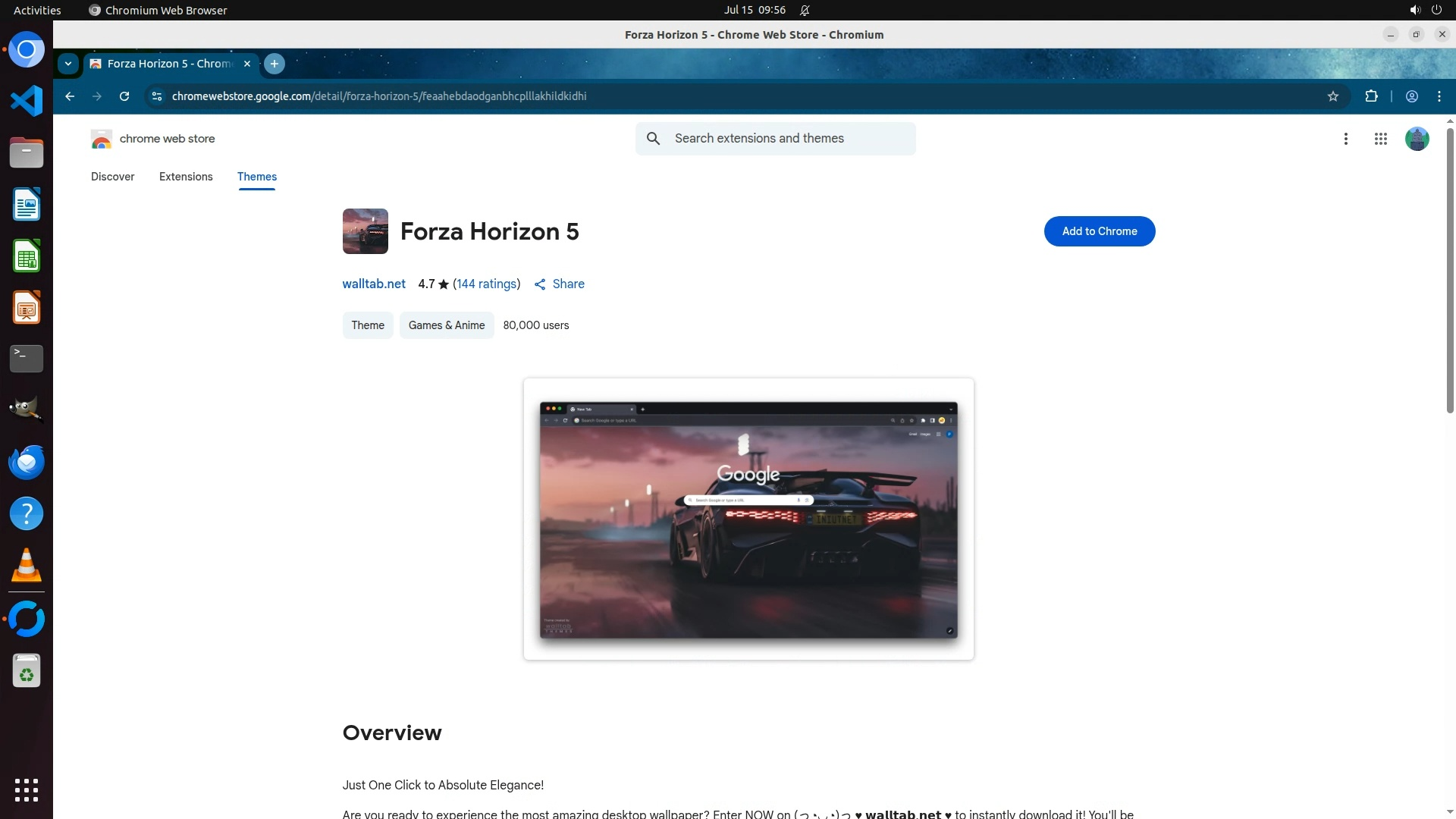Go back to previous page

(x=70, y=96)
